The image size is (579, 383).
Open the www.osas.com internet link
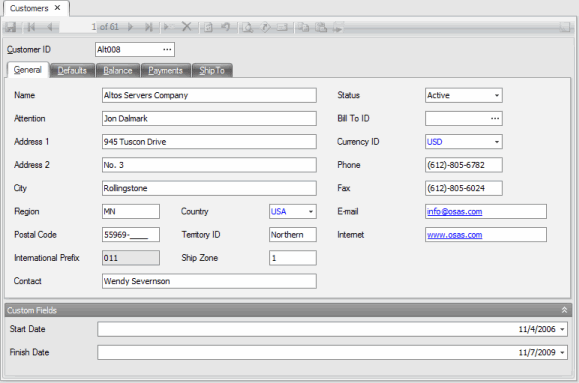click(454, 235)
